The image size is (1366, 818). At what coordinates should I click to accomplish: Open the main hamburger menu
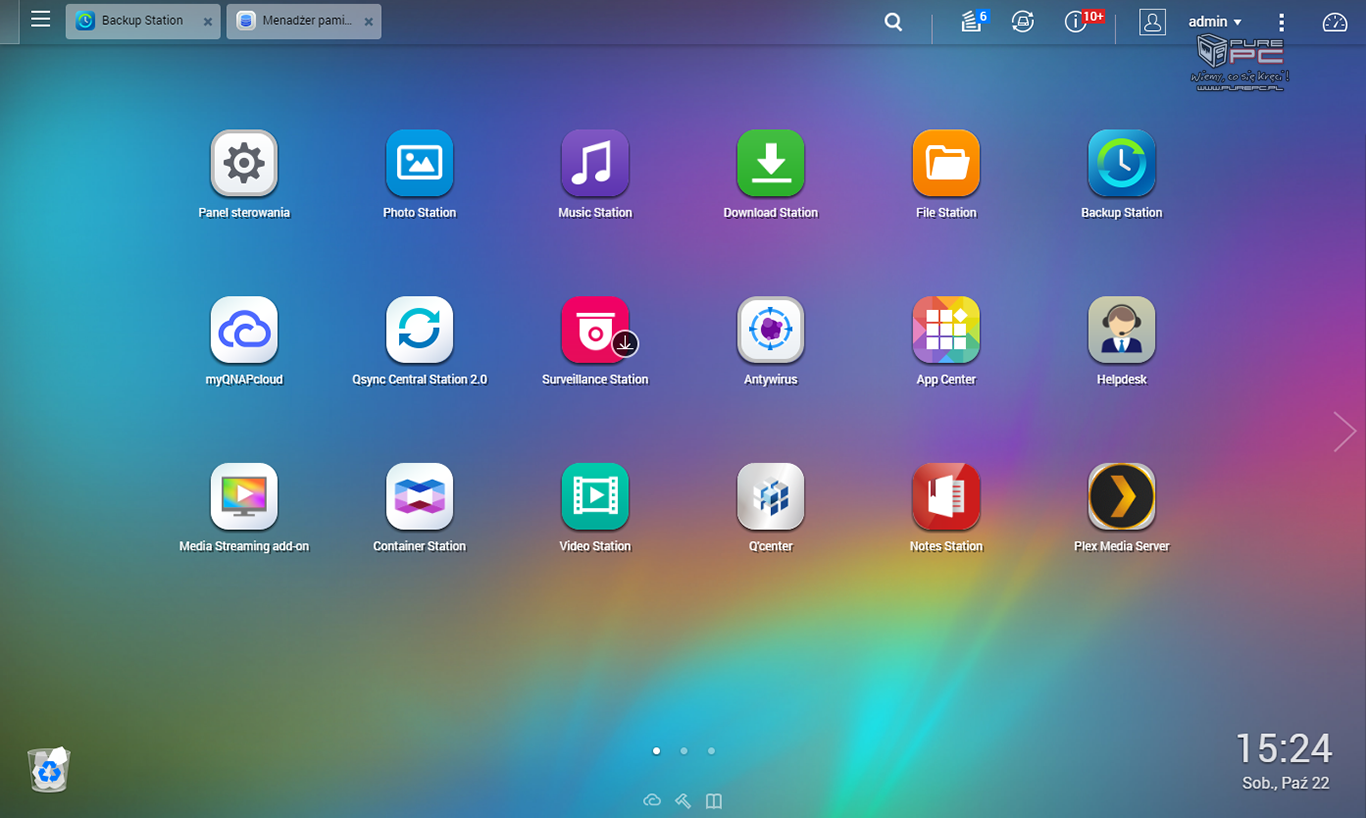pyautogui.click(x=40, y=19)
